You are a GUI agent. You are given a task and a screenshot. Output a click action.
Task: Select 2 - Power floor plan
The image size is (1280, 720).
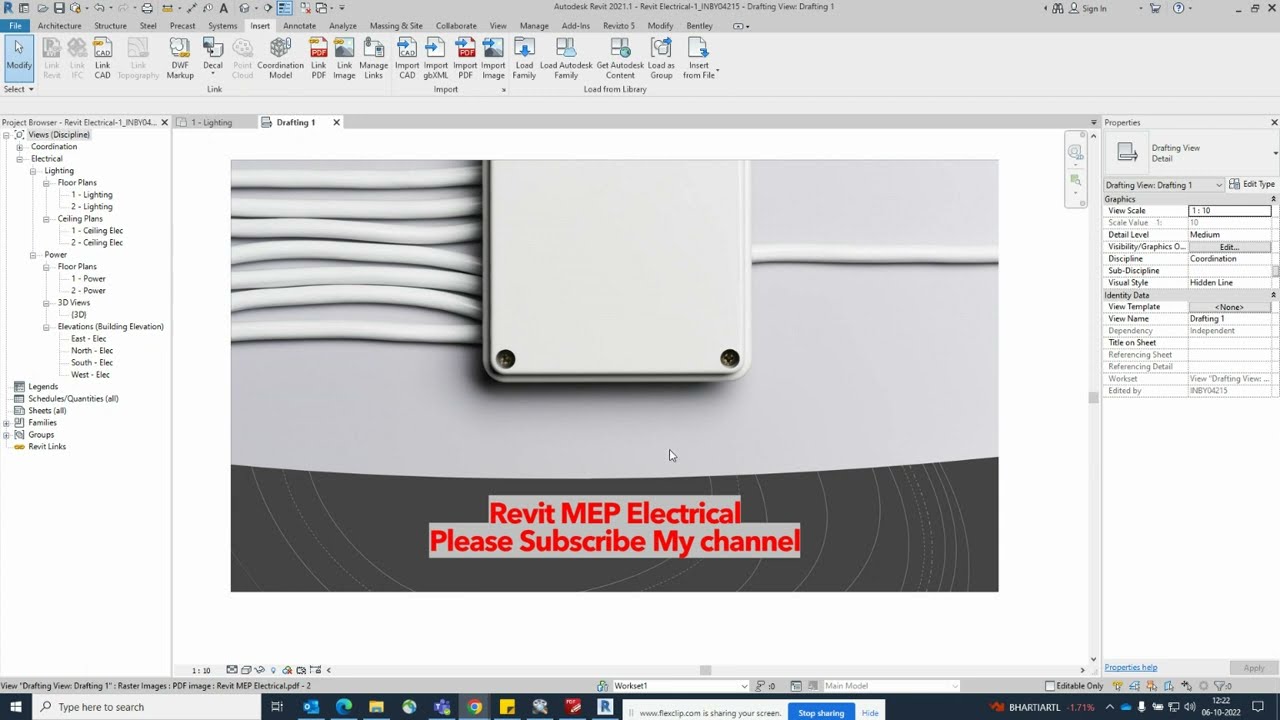[88, 291]
